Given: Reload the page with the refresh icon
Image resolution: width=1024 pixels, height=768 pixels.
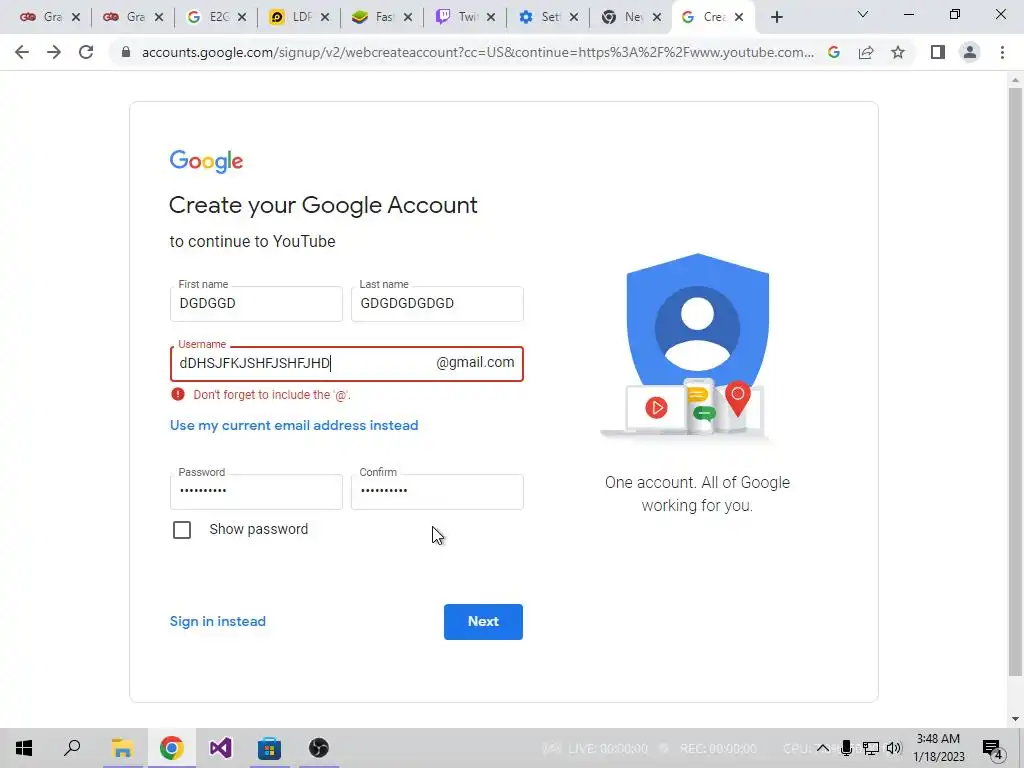Looking at the screenshot, I should (86, 52).
